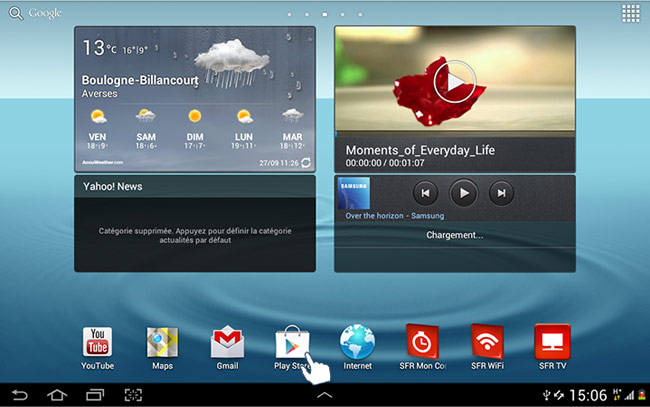The image size is (650, 407).
Task: Tap the battery status icon
Action: tap(642, 395)
